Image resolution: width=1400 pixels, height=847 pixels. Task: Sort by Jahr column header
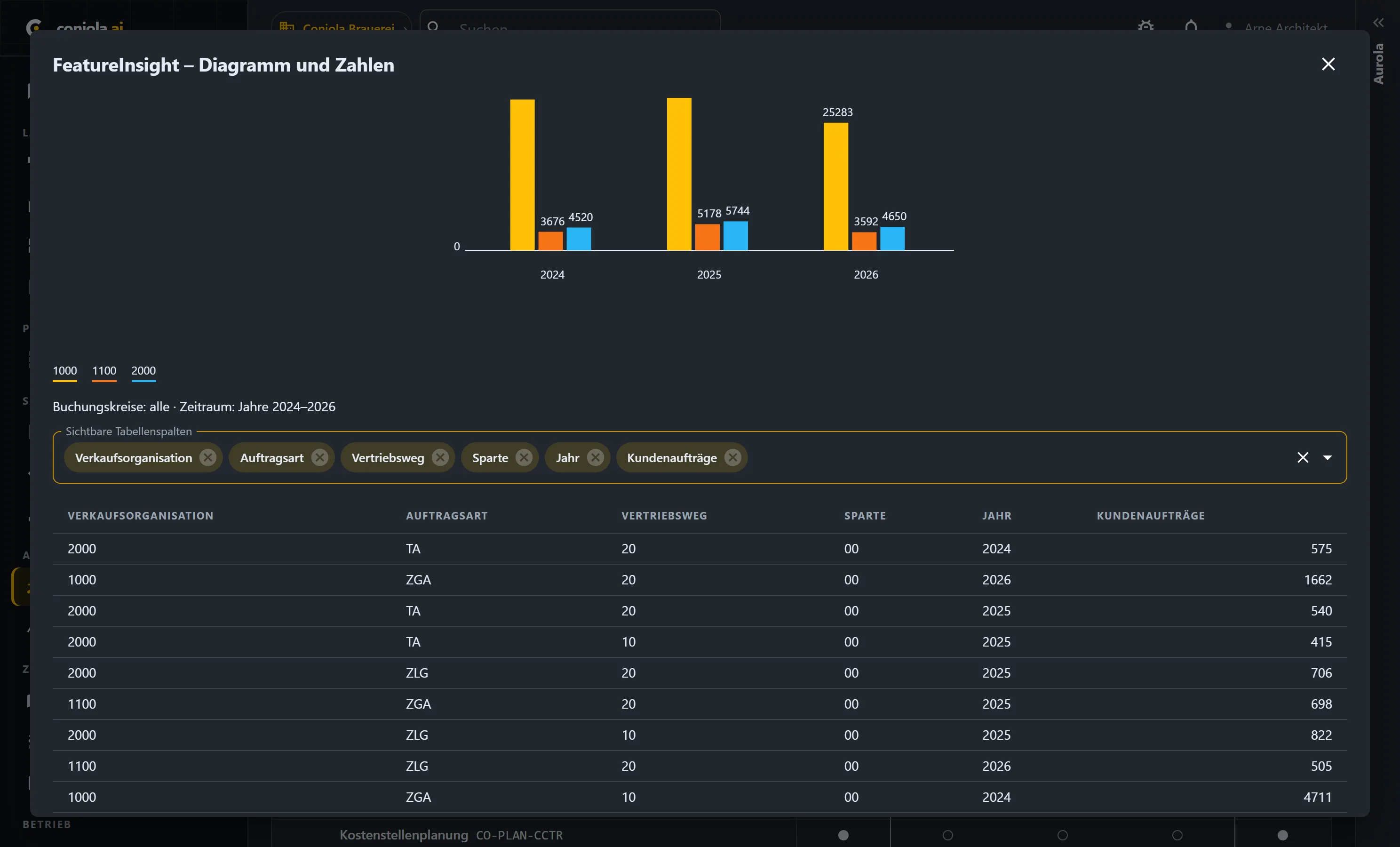tap(996, 516)
